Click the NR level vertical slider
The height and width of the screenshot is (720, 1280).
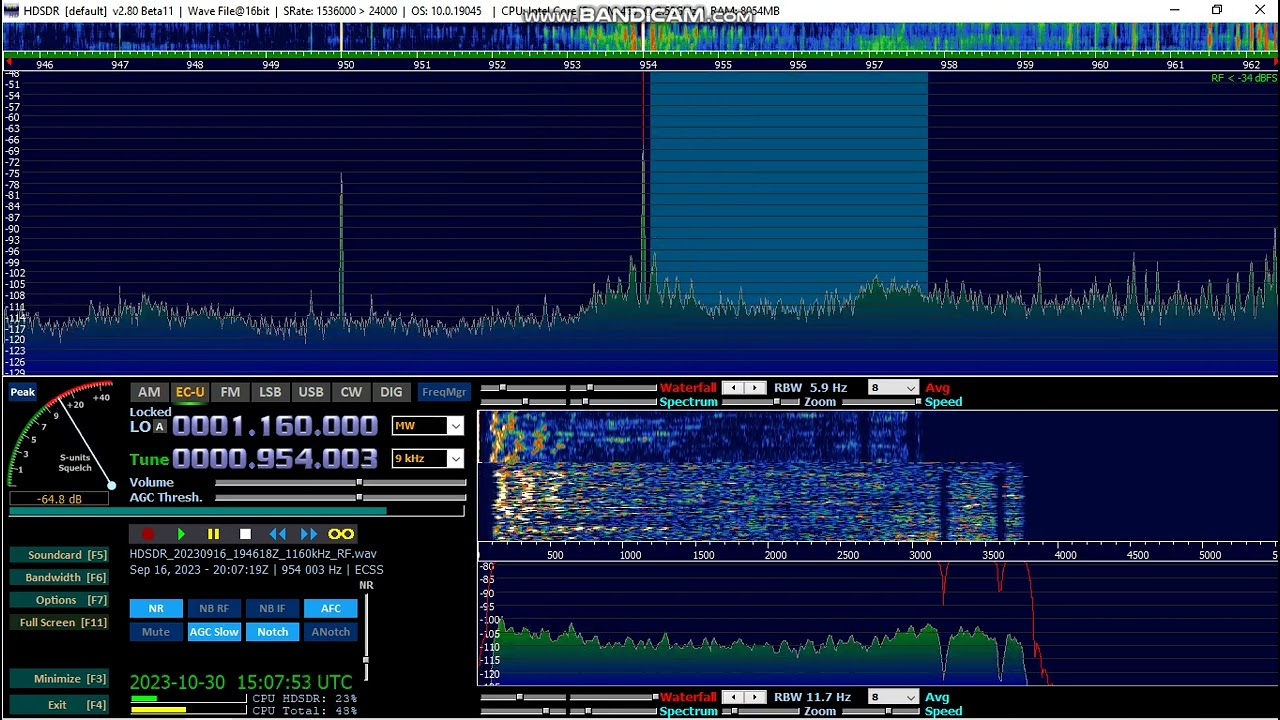[366, 637]
